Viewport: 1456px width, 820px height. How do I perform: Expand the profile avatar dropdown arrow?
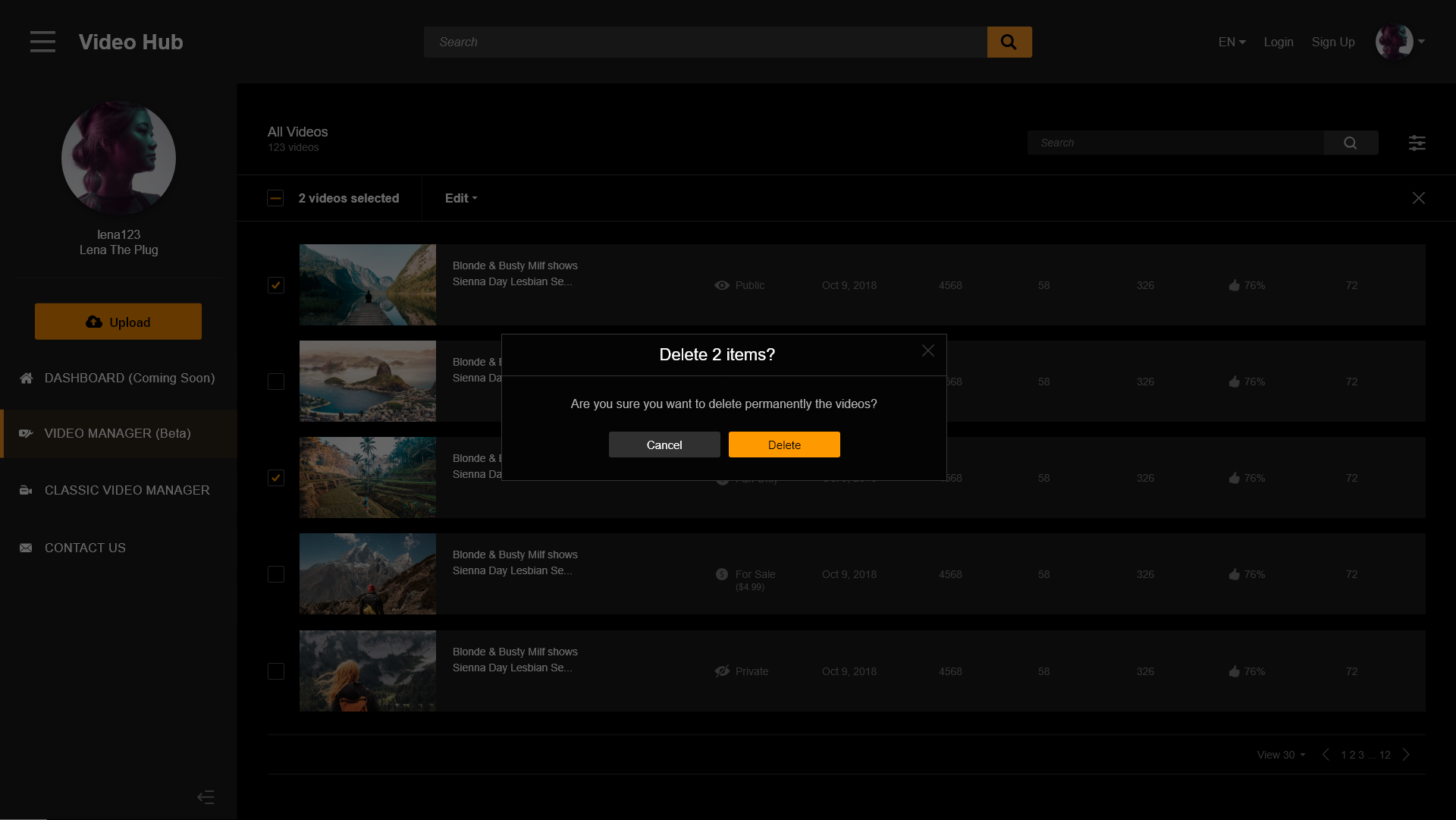point(1421,42)
